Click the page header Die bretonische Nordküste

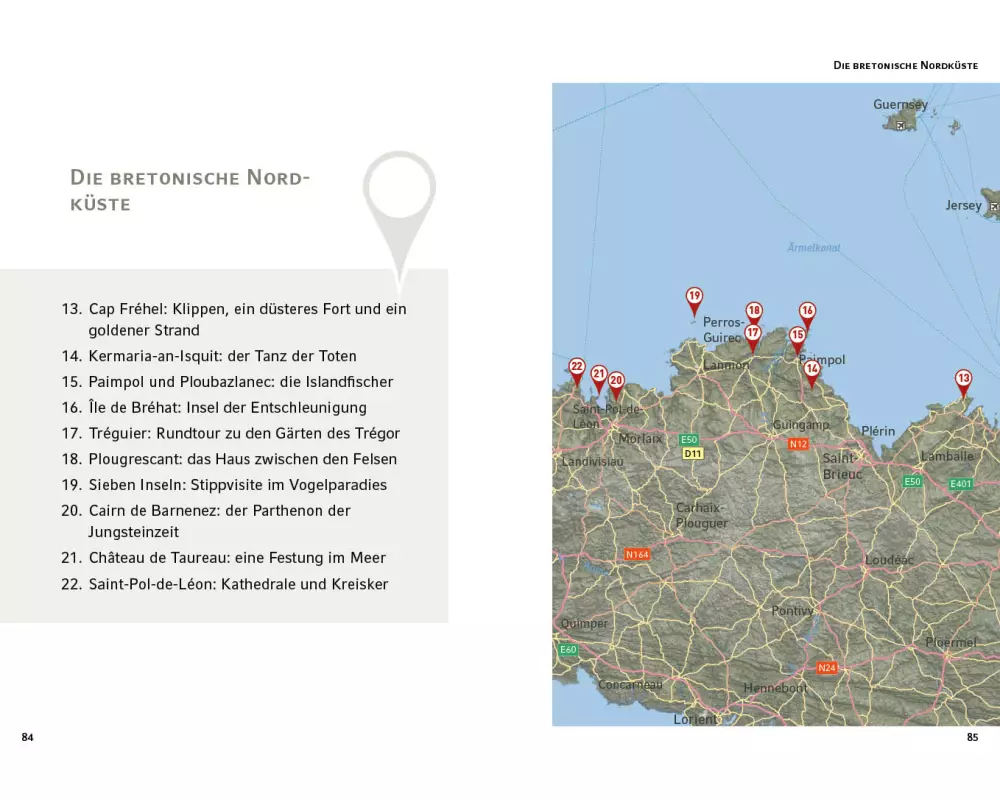click(905, 65)
